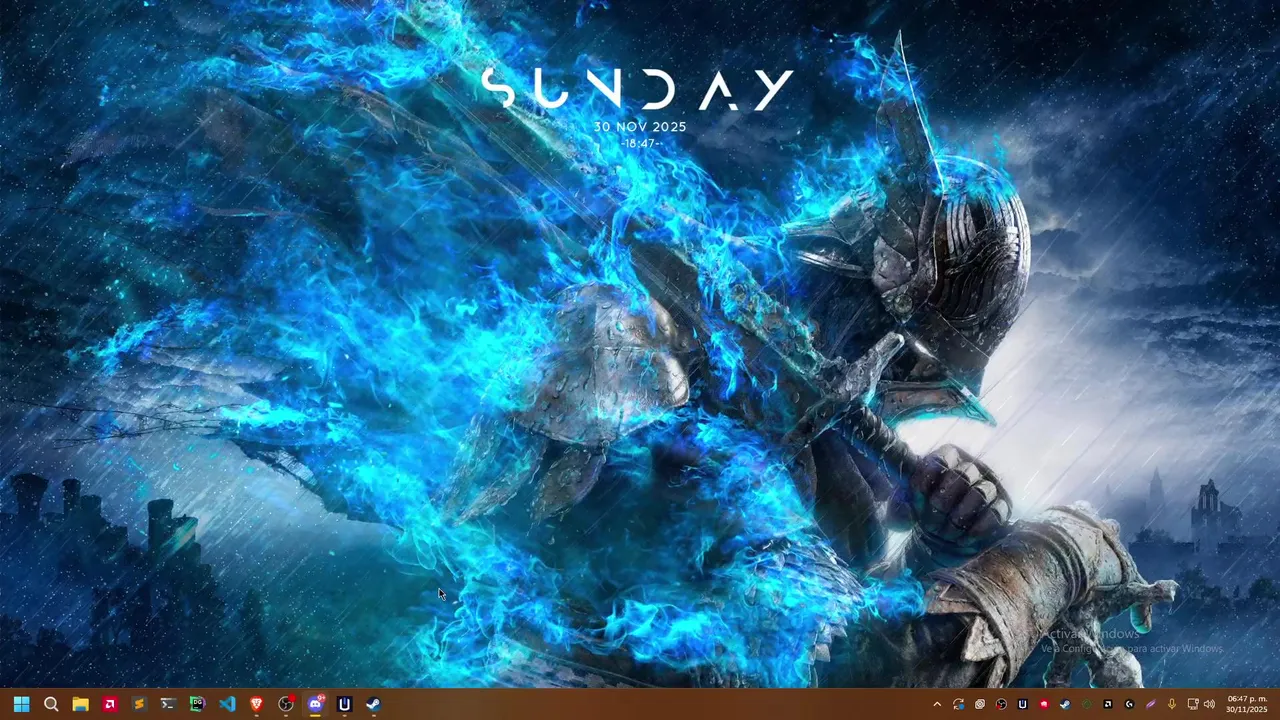The height and width of the screenshot is (720, 1280).
Task: Open the Windows Start menu
Action: (x=21, y=704)
